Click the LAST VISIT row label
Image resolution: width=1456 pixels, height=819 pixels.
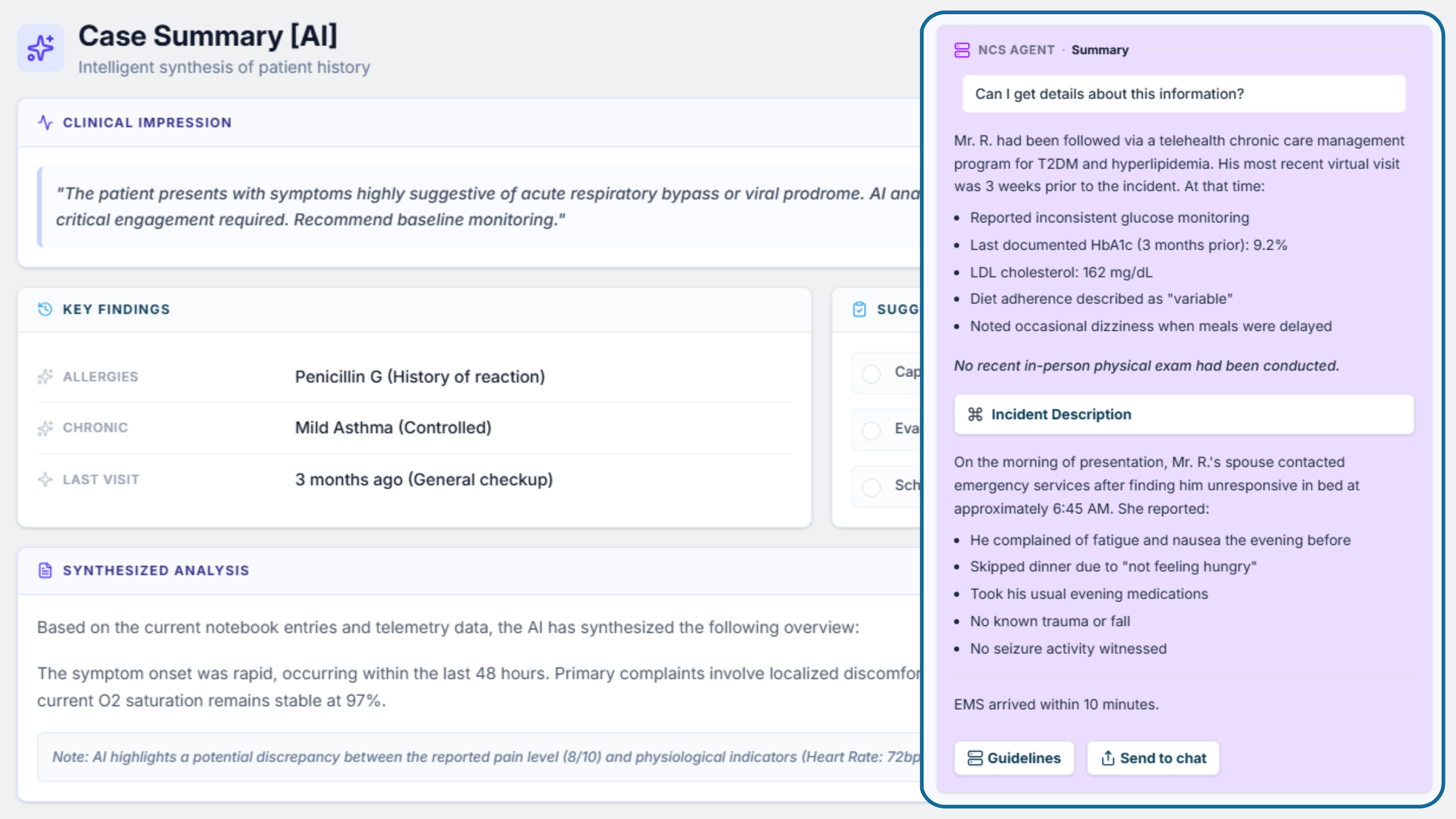tap(101, 479)
